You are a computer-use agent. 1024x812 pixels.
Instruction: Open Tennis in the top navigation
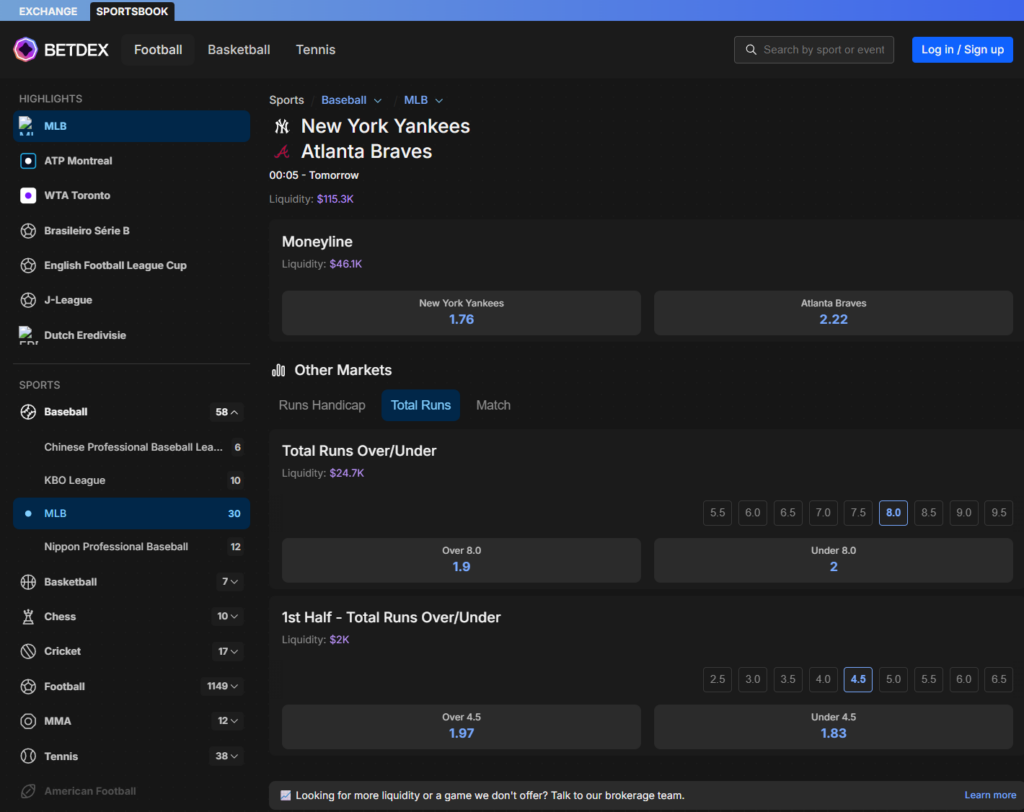click(315, 50)
